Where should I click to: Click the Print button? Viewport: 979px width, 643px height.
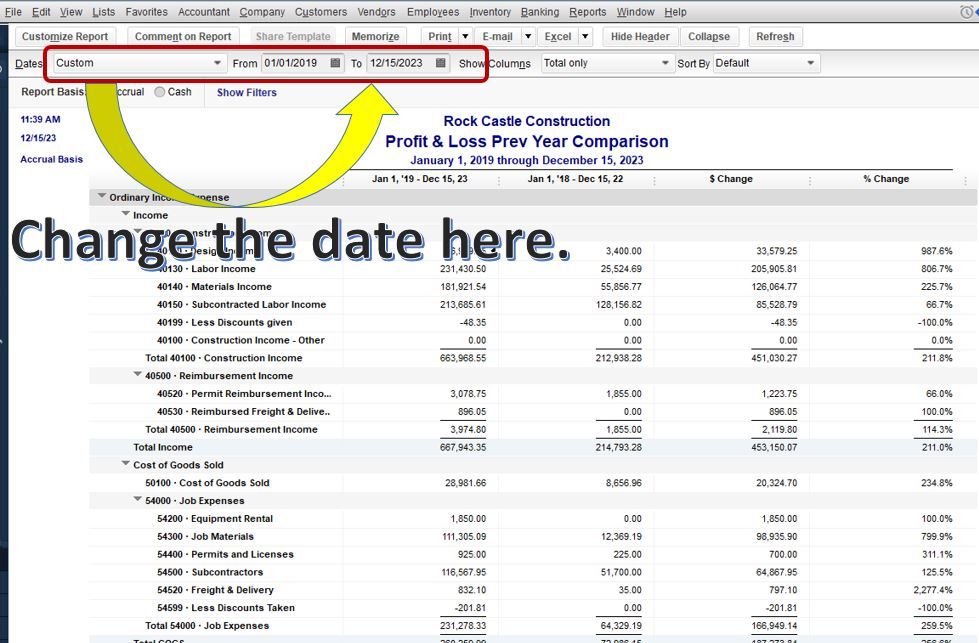(x=440, y=37)
